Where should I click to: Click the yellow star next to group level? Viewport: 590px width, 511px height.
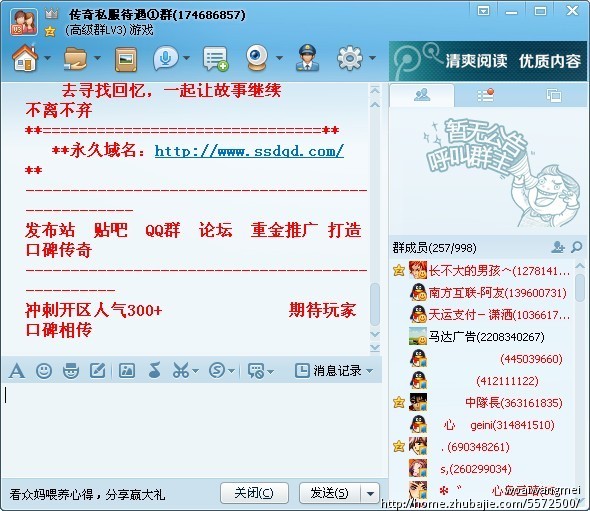click(x=50, y=31)
